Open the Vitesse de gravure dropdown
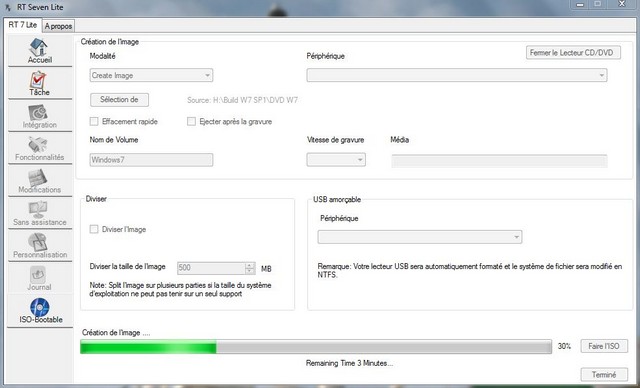The image size is (640, 388). 336,160
